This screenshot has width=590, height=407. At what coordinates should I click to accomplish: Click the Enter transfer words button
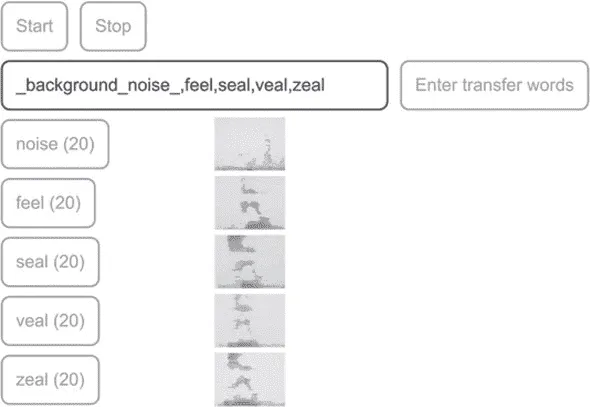click(x=494, y=85)
